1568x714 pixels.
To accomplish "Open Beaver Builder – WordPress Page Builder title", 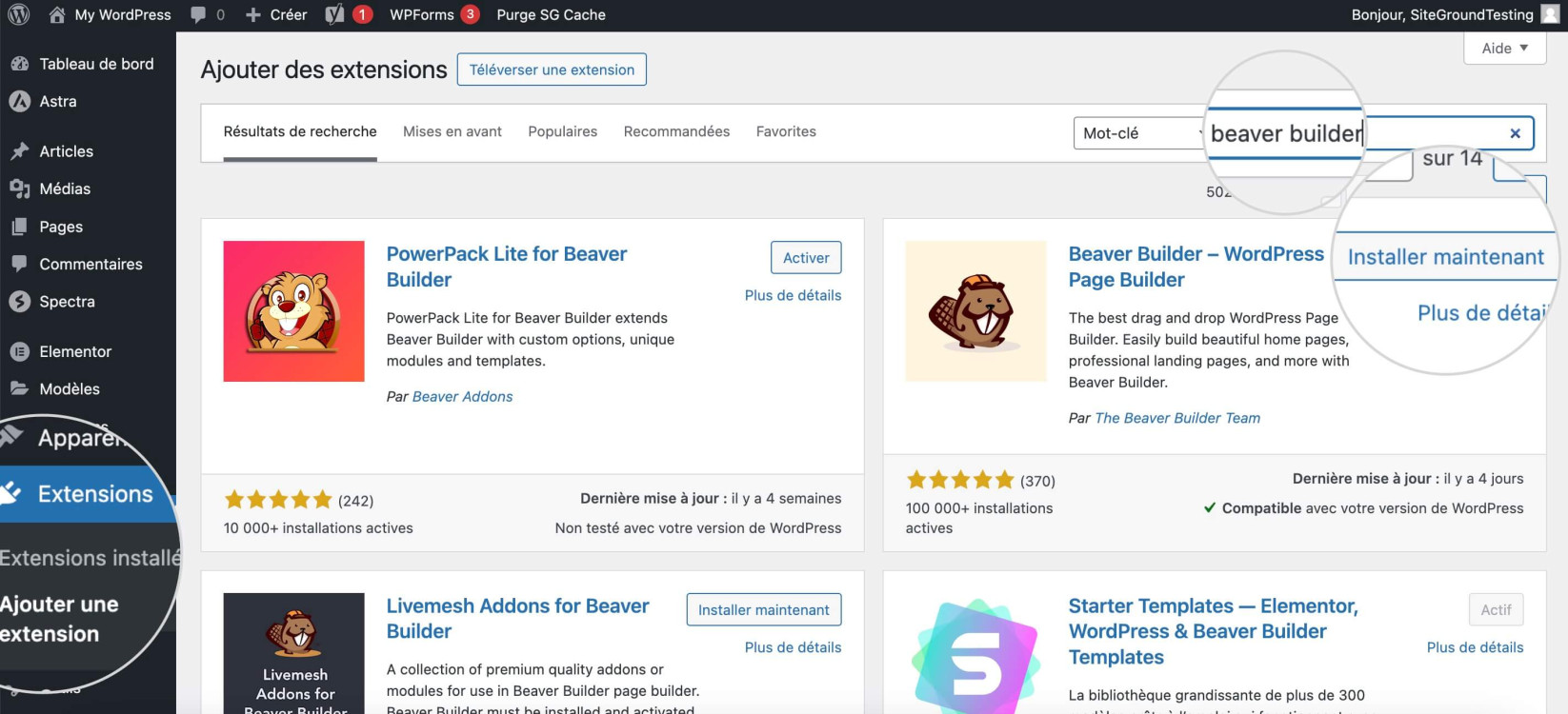I will point(1196,267).
